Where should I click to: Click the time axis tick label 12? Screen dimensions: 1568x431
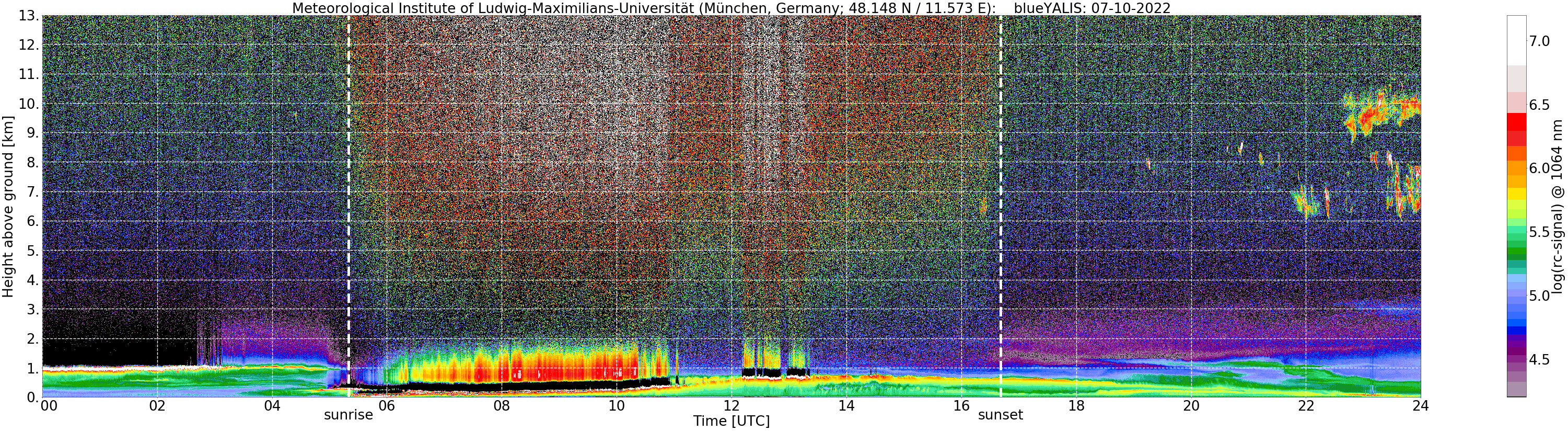pyautogui.click(x=731, y=405)
